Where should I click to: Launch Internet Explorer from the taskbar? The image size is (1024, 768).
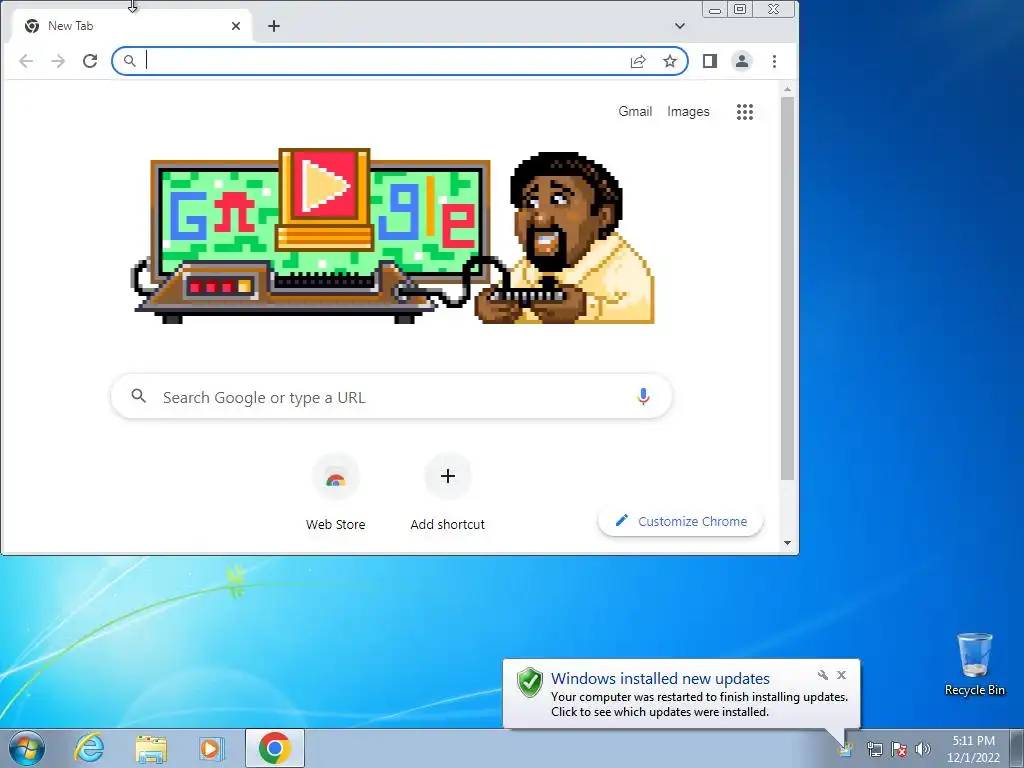89,748
